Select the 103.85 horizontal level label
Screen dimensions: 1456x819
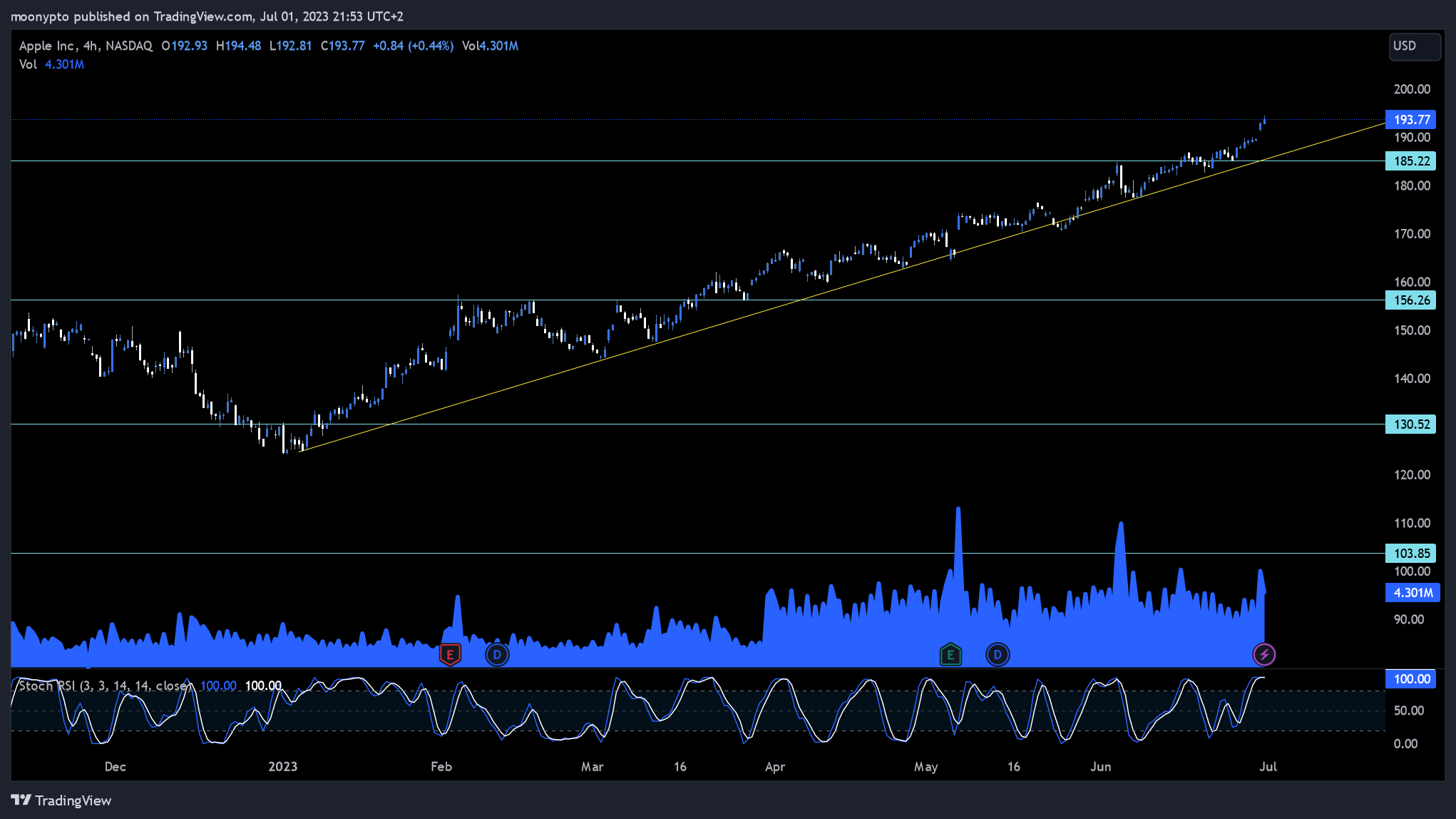click(1411, 554)
